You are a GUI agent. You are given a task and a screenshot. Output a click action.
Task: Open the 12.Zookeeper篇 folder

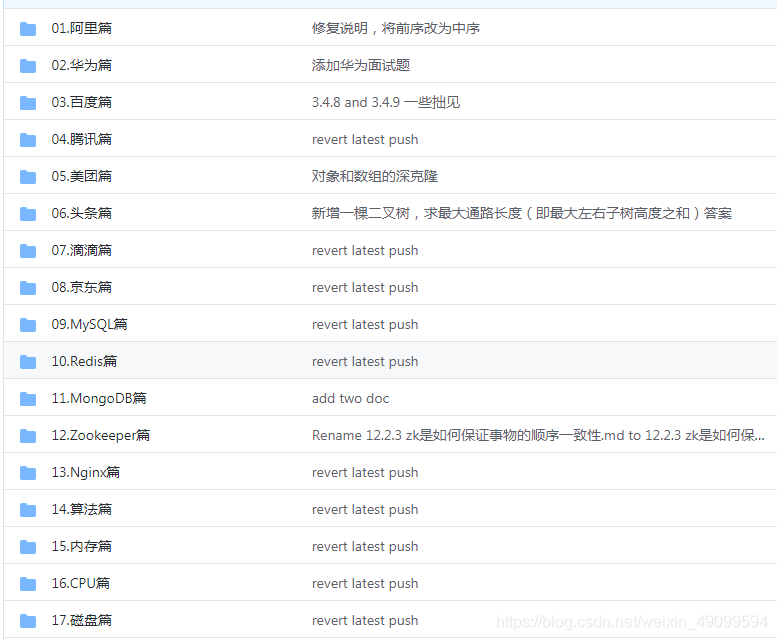(101, 435)
